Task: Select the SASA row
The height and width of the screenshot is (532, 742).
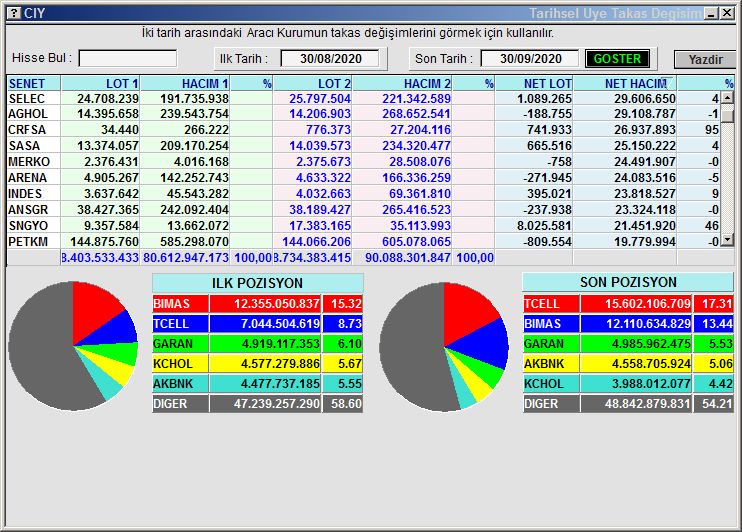Action: click(x=363, y=146)
